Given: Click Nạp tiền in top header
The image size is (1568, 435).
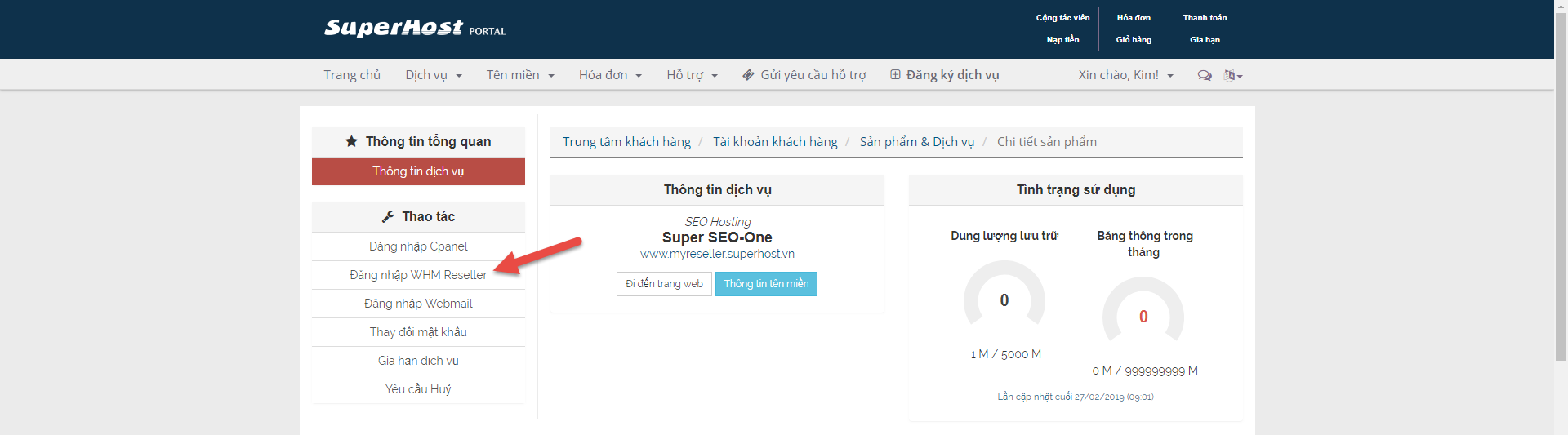Looking at the screenshot, I should (x=1062, y=40).
